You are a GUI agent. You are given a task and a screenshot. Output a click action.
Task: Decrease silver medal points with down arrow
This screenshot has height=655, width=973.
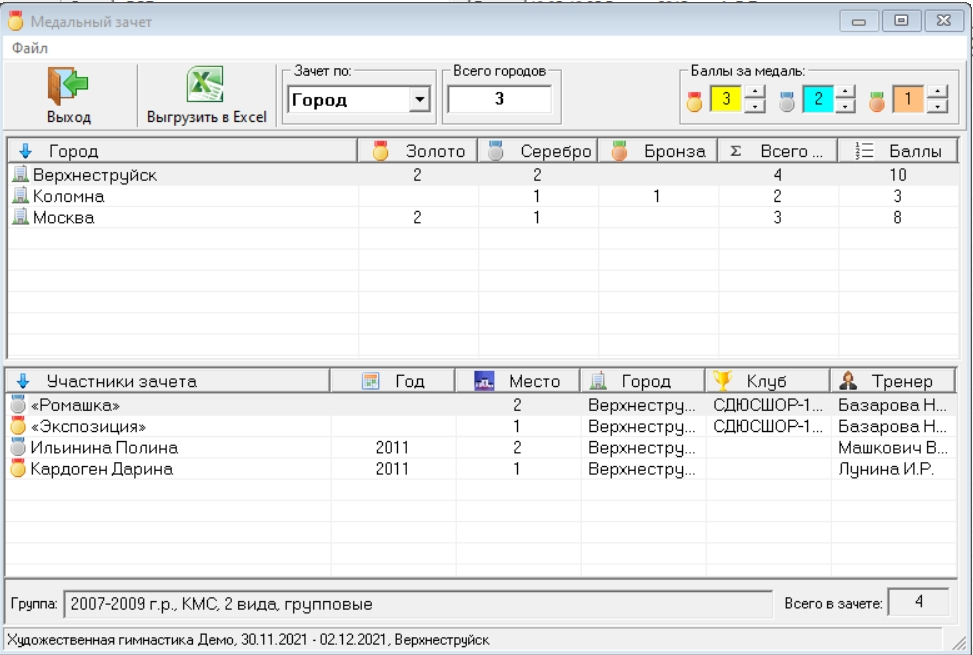[846, 106]
